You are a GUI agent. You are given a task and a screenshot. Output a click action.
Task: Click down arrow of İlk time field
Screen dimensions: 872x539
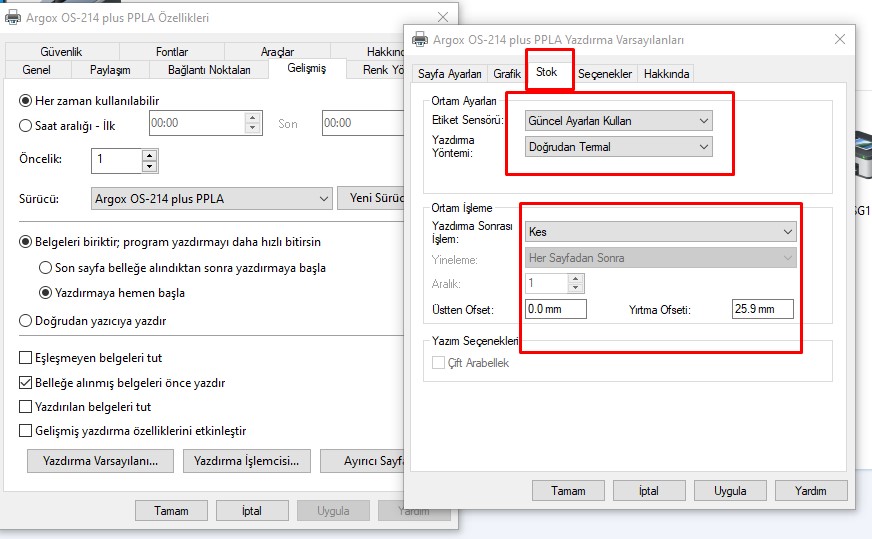[252, 128]
